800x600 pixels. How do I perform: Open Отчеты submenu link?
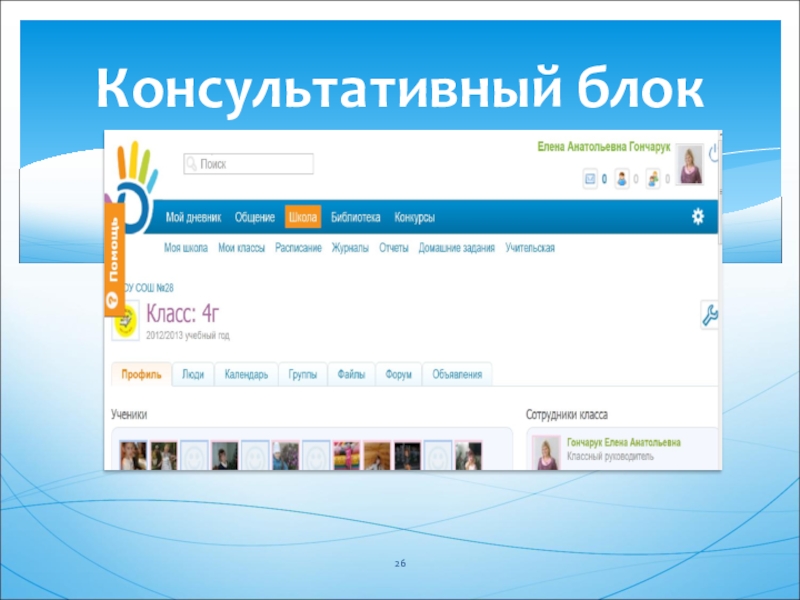pyautogui.click(x=393, y=248)
